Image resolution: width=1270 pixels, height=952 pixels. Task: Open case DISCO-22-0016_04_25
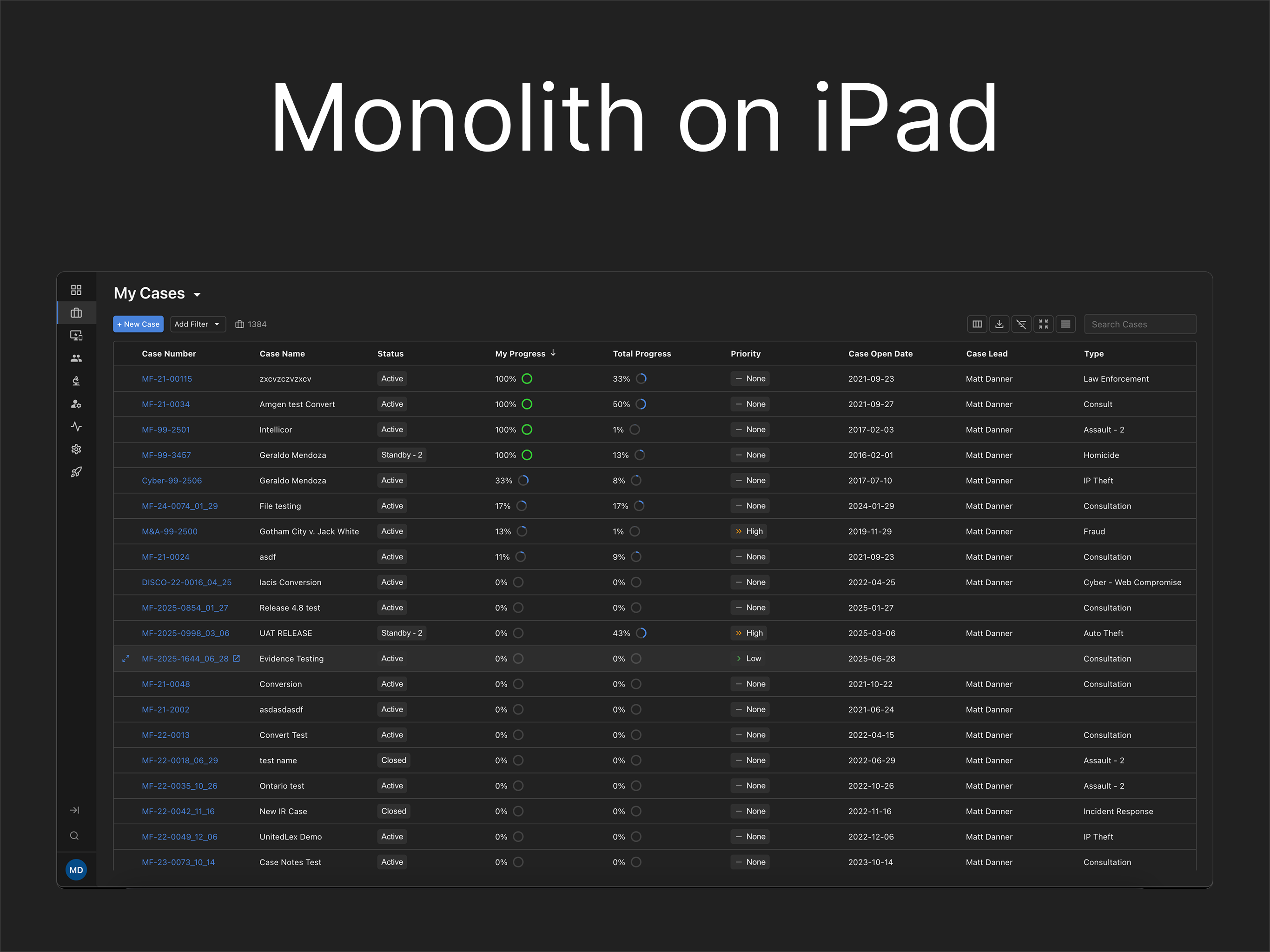coord(186,582)
